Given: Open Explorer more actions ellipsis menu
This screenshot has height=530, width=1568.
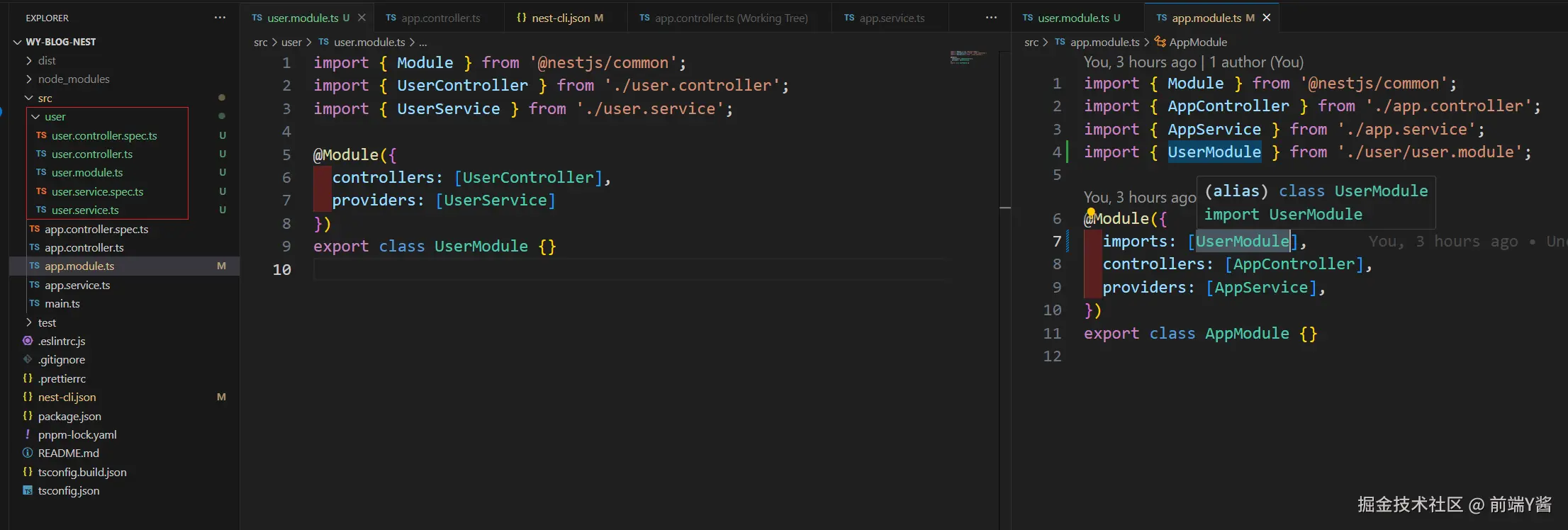Looking at the screenshot, I should (220, 18).
